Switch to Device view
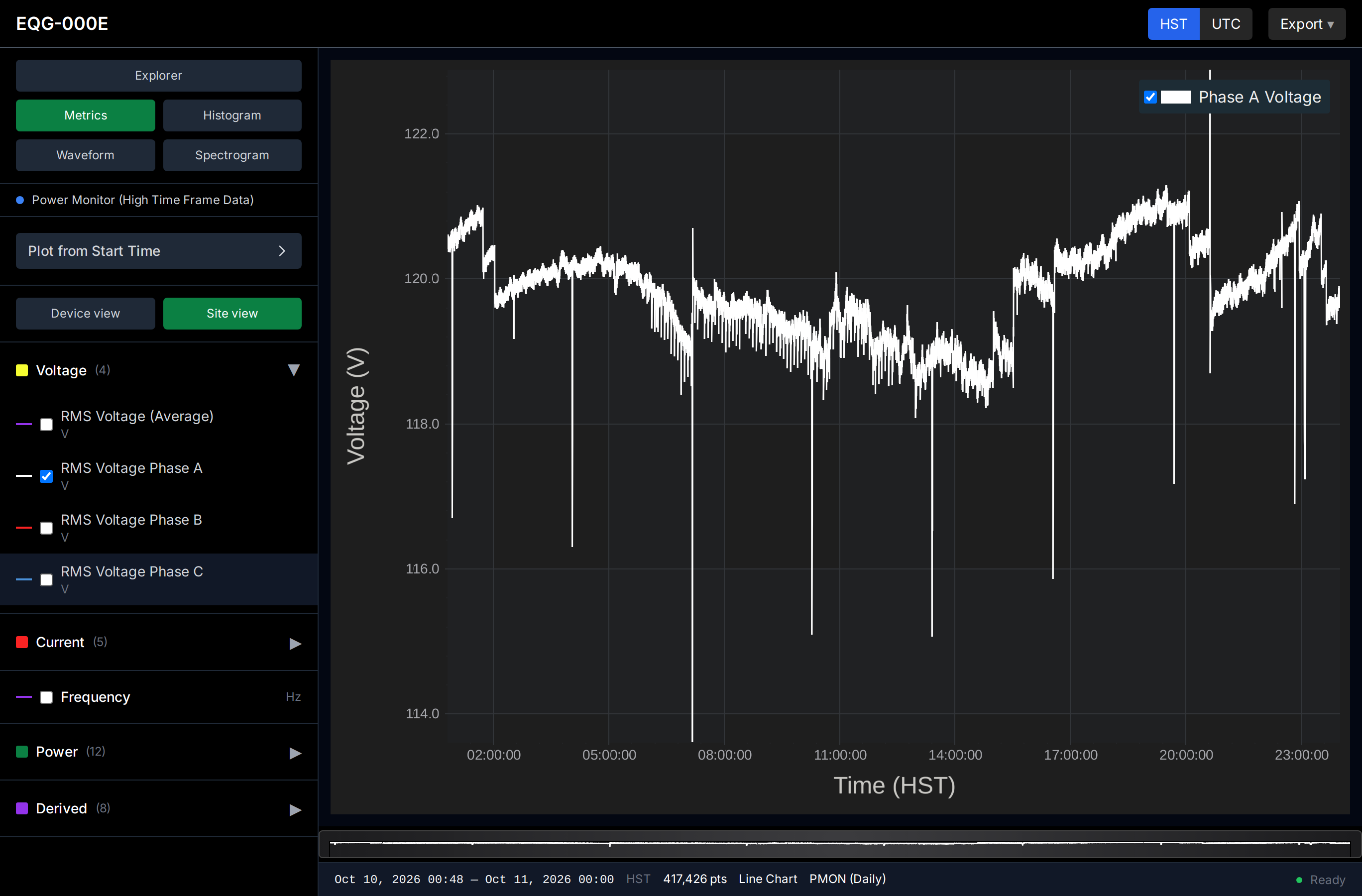 [x=85, y=314]
